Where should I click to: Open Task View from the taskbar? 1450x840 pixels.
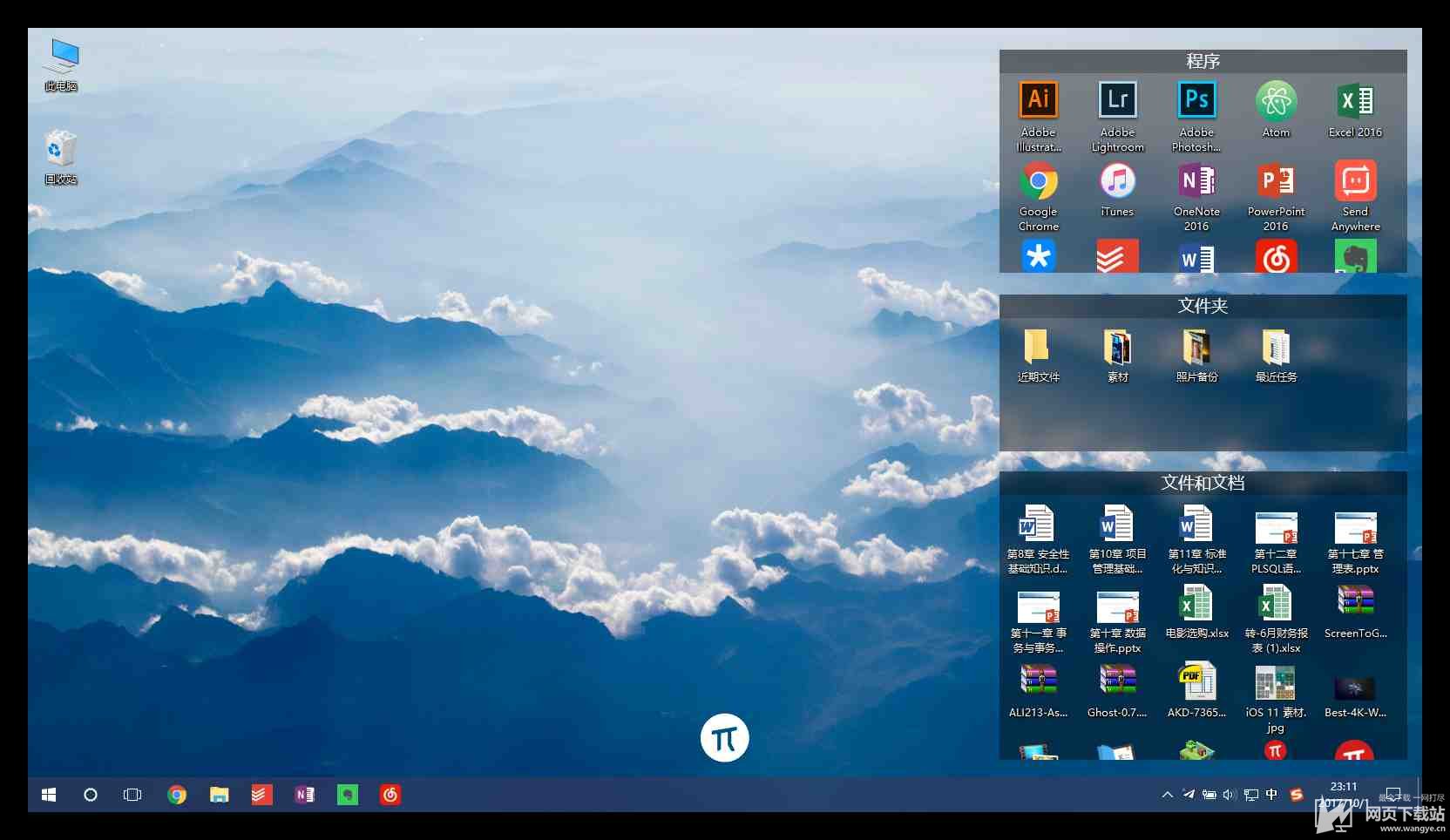pos(132,795)
